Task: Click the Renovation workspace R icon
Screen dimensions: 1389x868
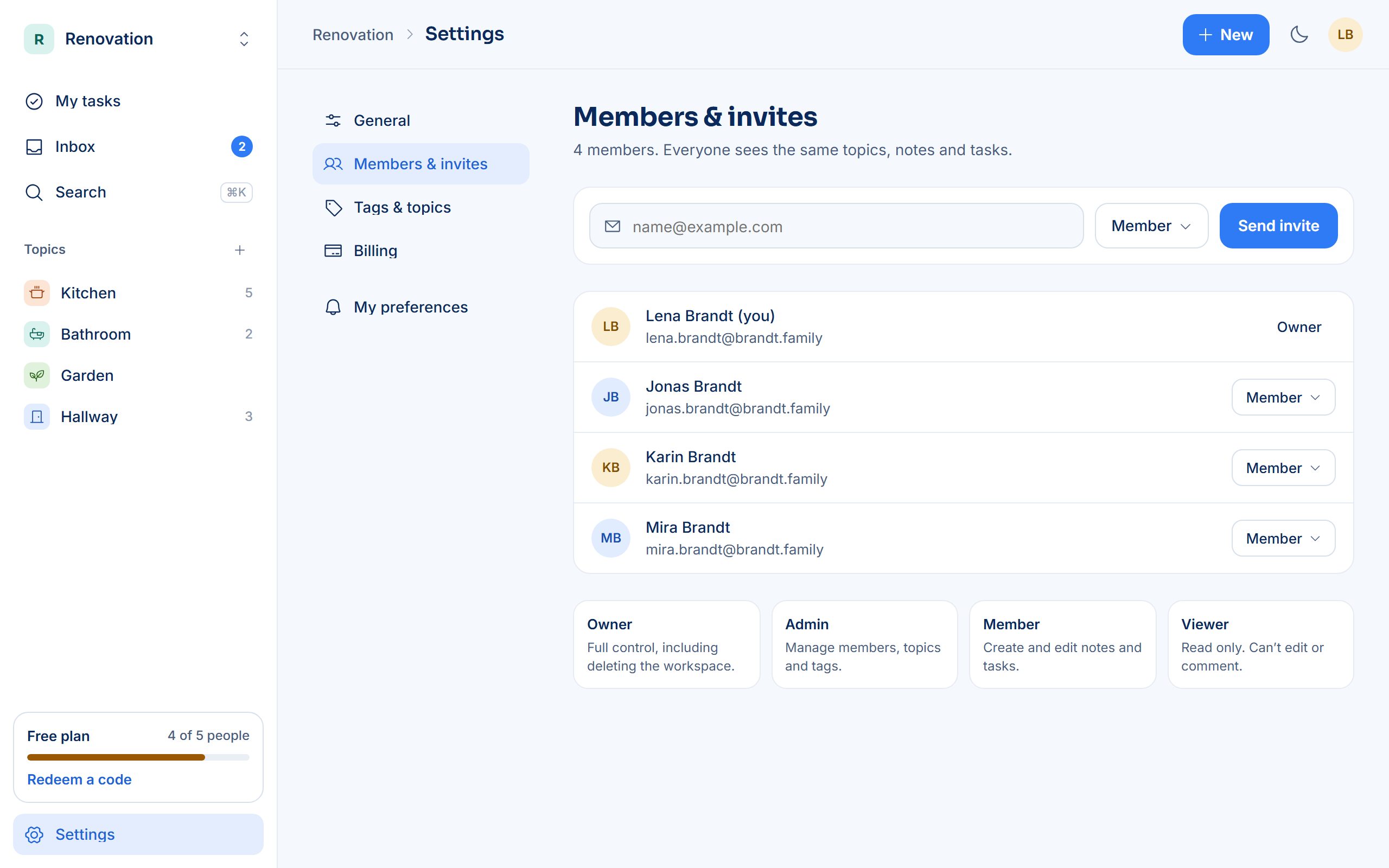Action: point(39,39)
